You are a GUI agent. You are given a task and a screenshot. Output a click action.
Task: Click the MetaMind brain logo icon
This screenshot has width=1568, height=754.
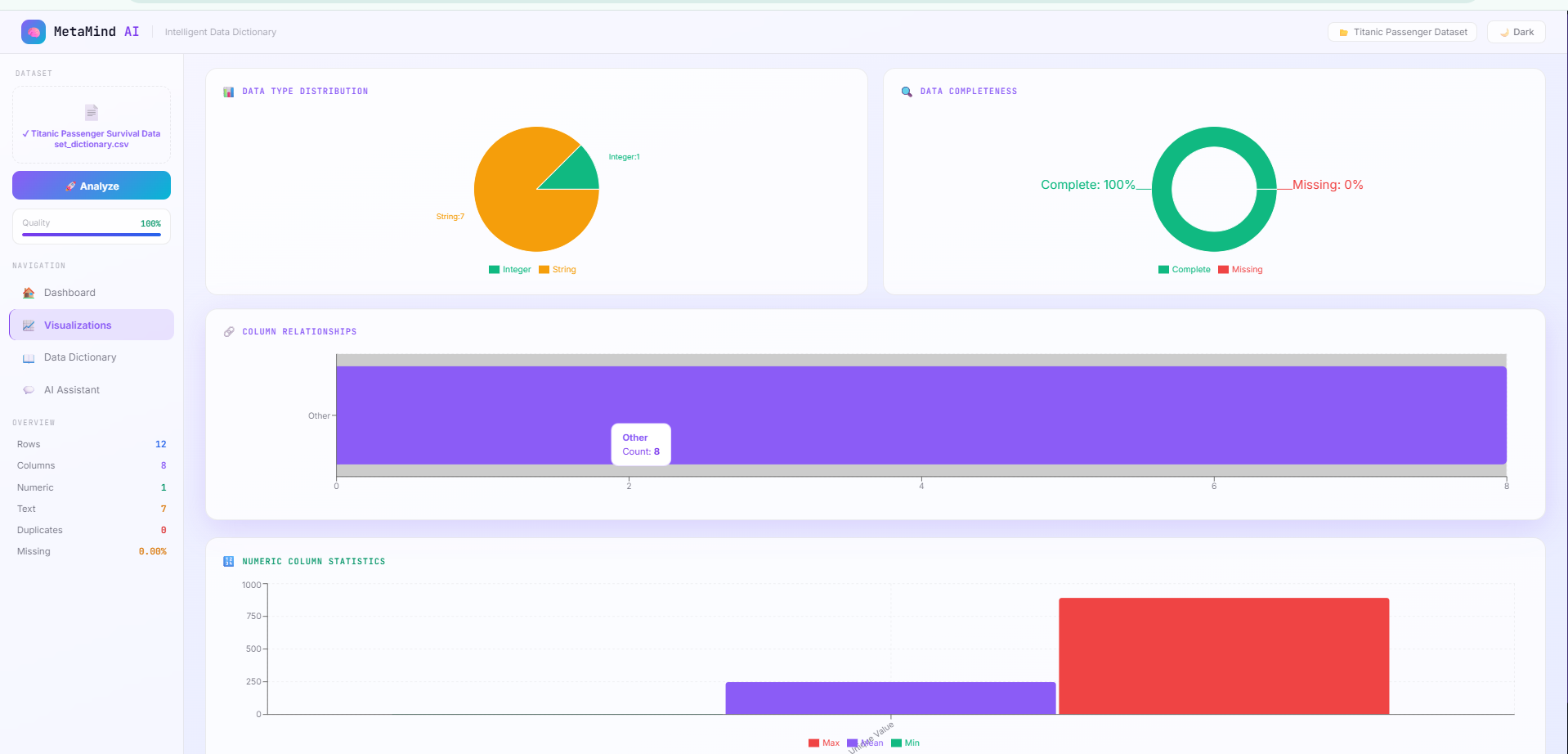click(34, 32)
